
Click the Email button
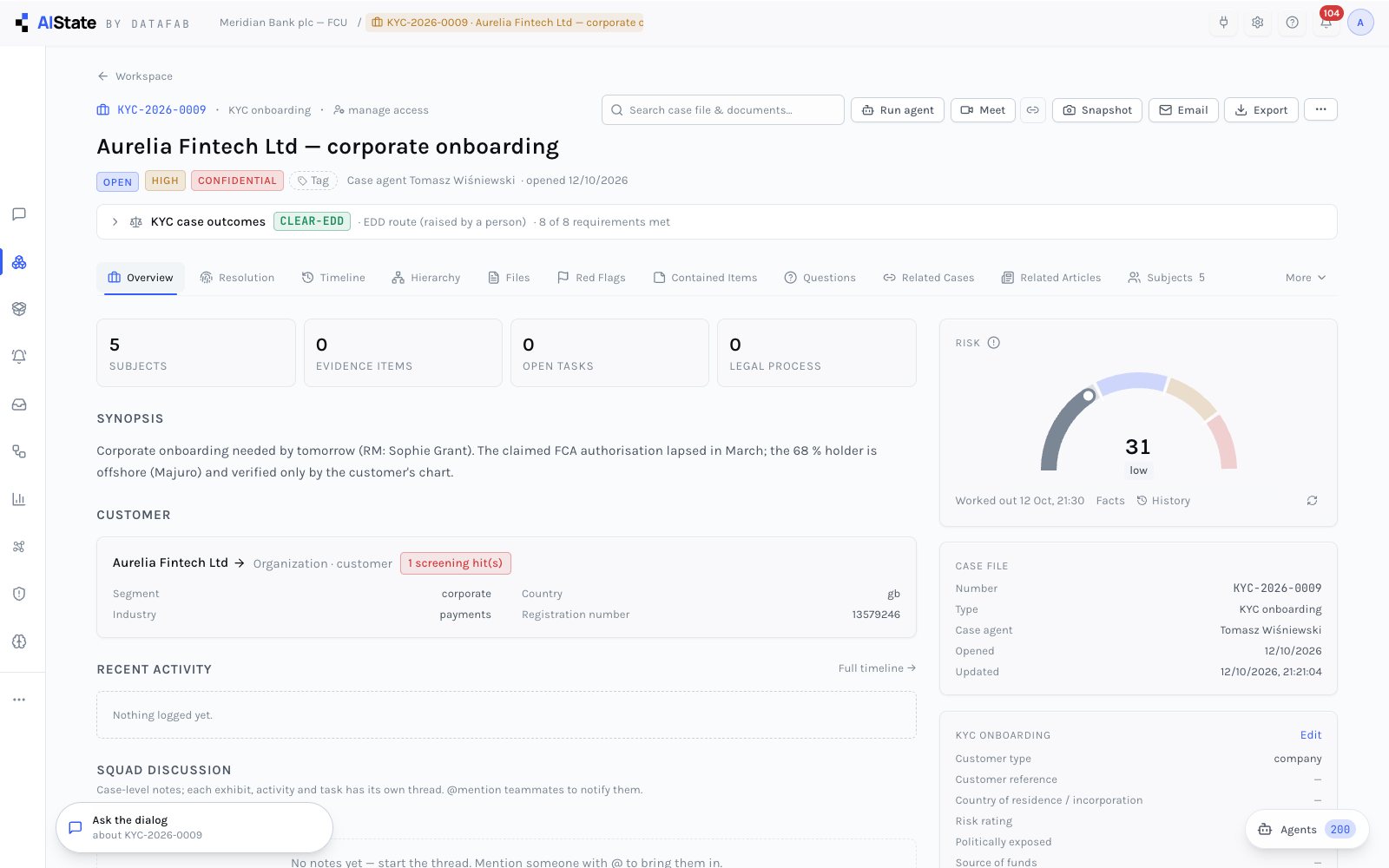pos(1183,110)
